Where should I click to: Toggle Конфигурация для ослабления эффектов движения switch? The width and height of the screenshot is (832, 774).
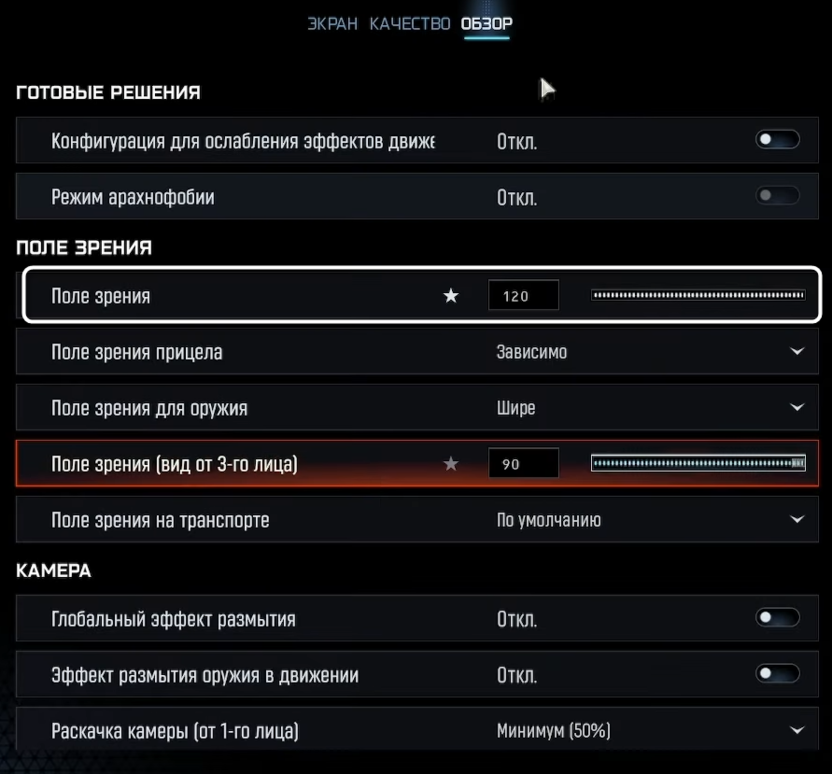pyautogui.click(x=777, y=140)
